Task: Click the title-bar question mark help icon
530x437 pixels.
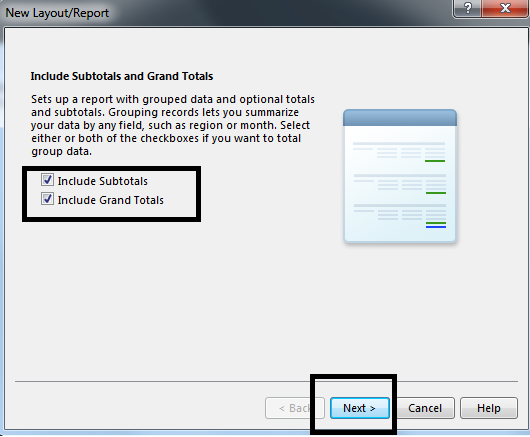Action: click(x=467, y=8)
